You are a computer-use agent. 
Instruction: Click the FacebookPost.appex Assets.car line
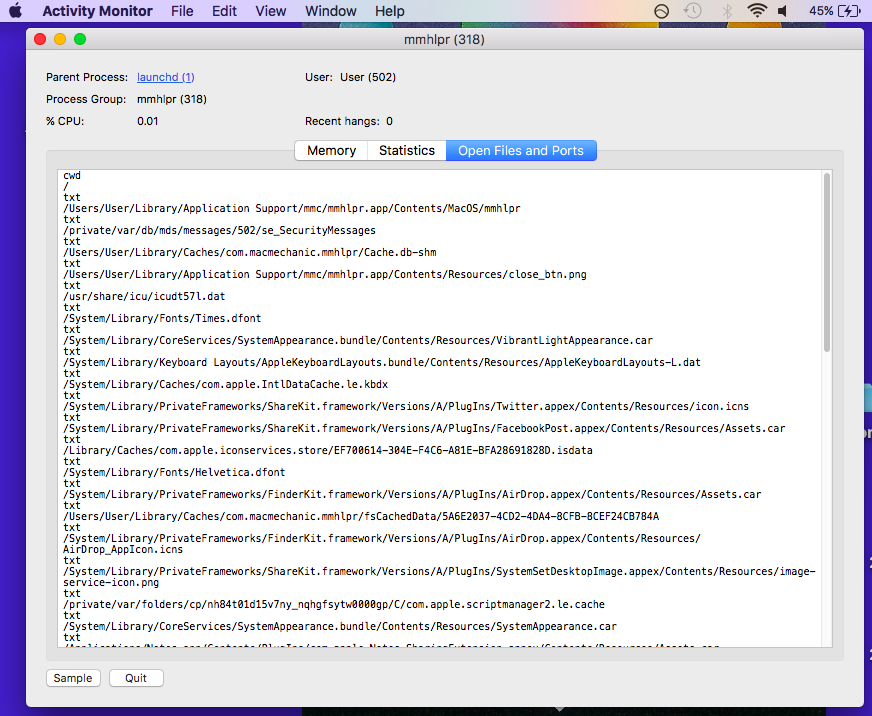(x=424, y=428)
